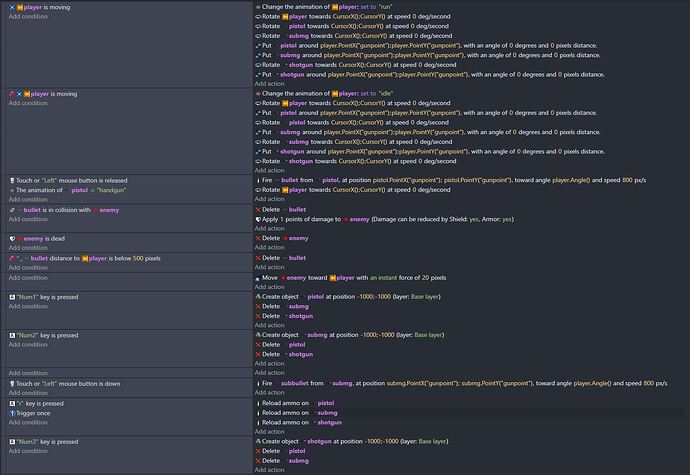This screenshot has width=690, height=475.
Task: Click Add action below Delete enemy action
Action: point(269,248)
